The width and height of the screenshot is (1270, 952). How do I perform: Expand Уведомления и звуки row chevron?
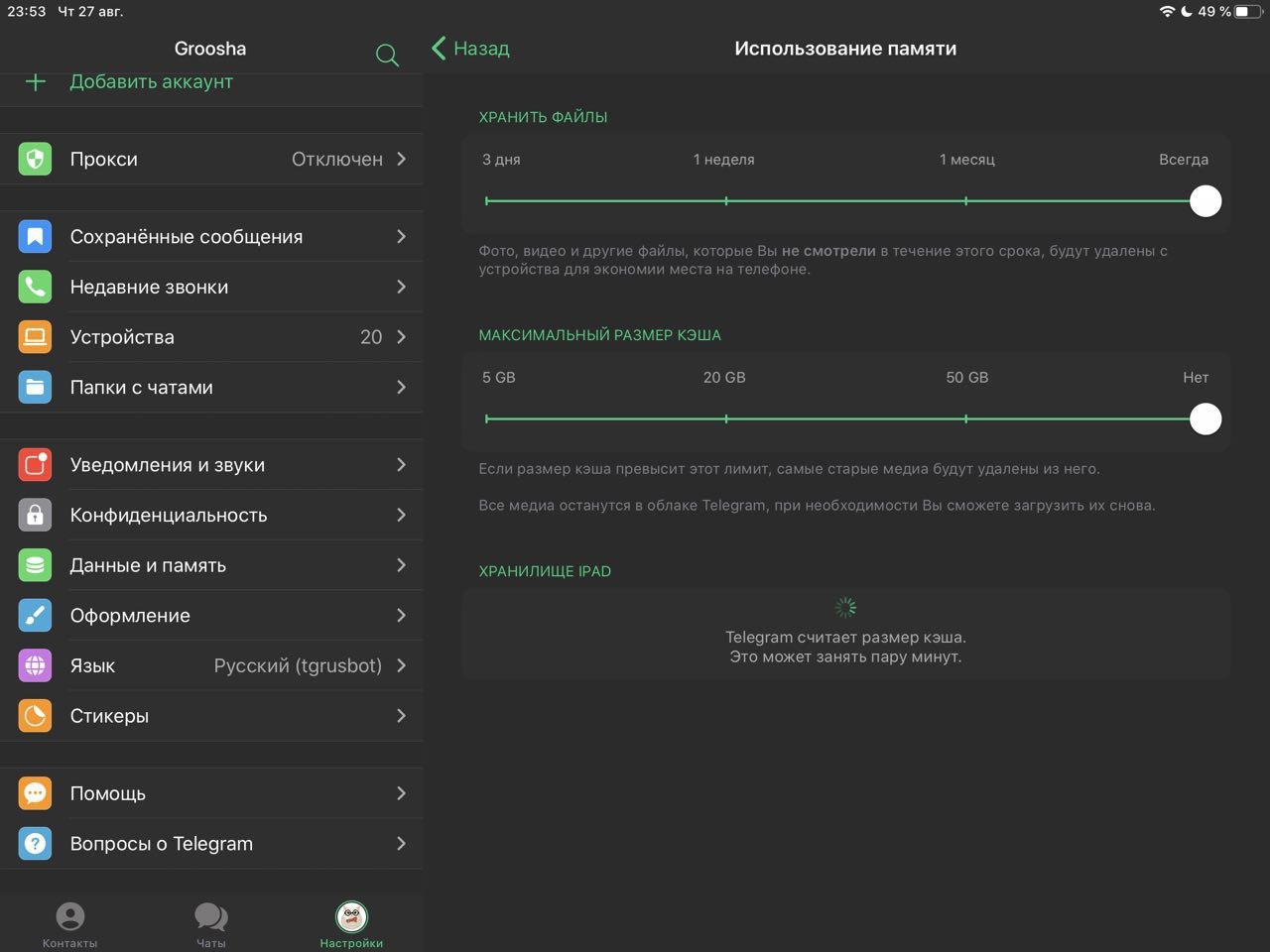point(401,464)
